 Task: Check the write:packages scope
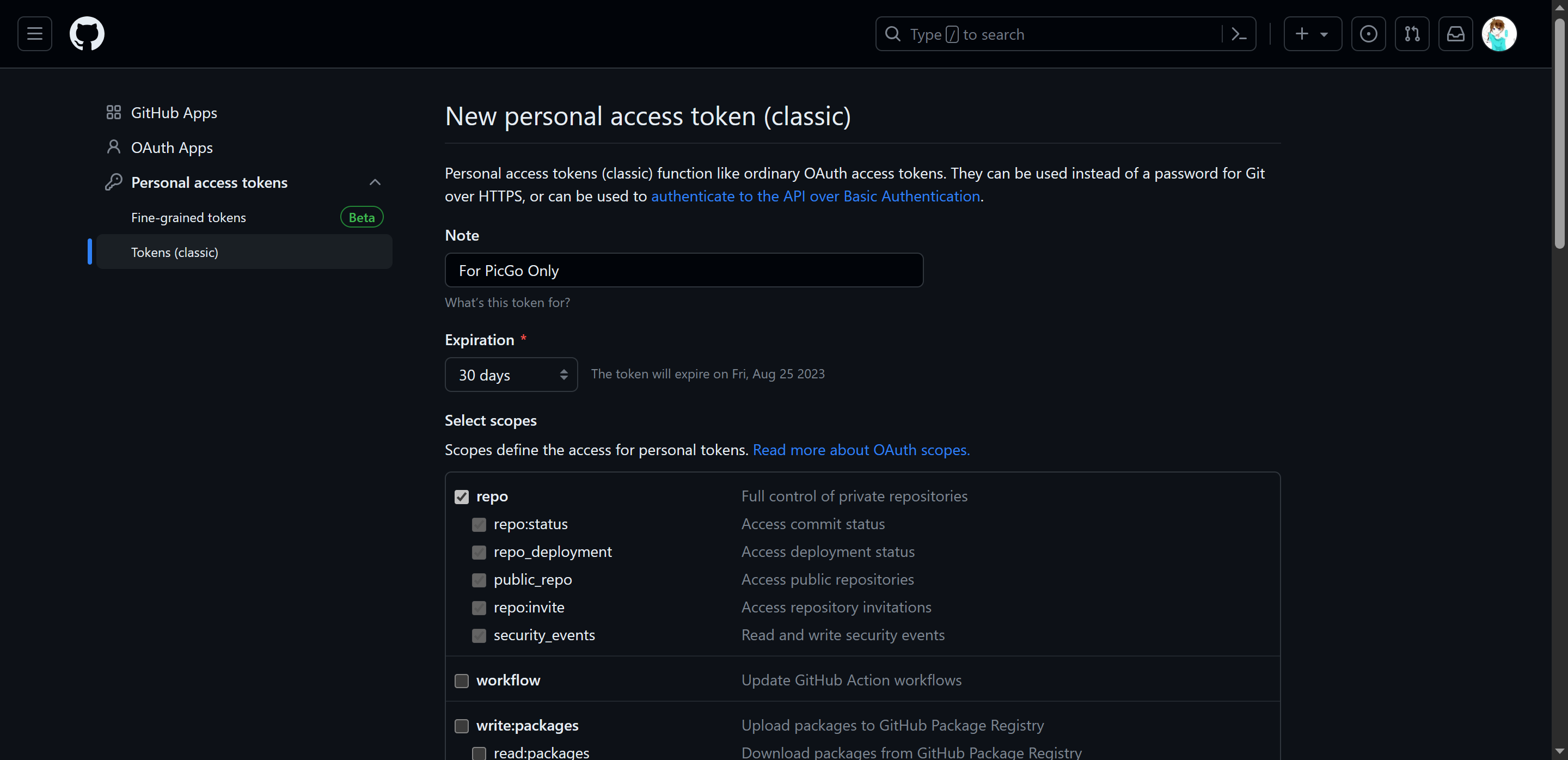tap(461, 725)
